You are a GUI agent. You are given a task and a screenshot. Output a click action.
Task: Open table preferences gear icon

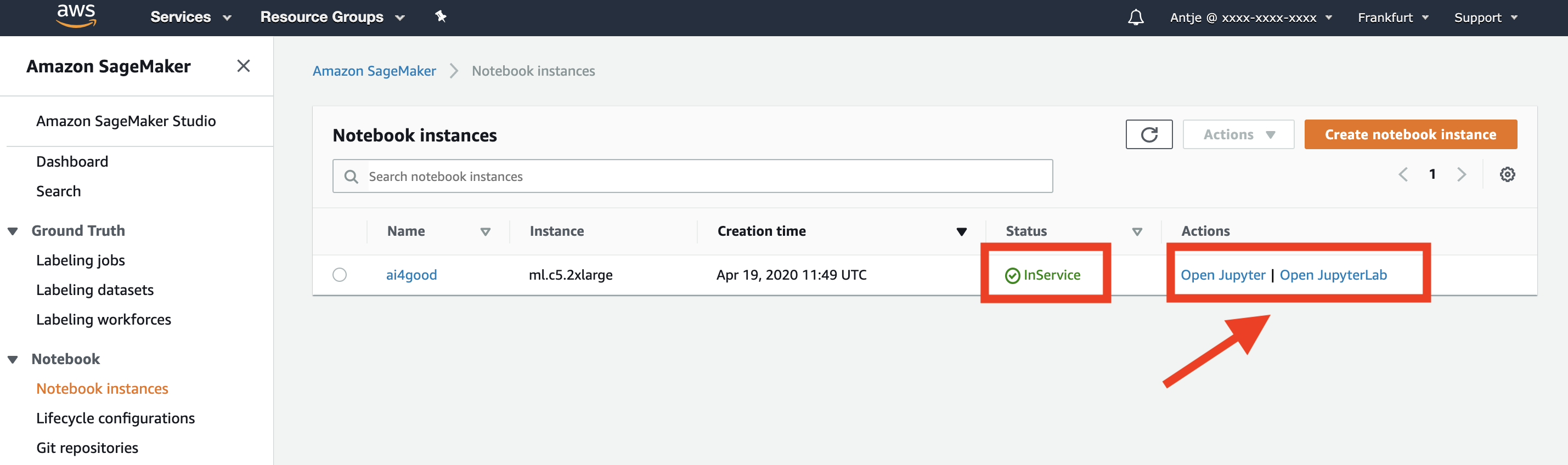[1507, 175]
